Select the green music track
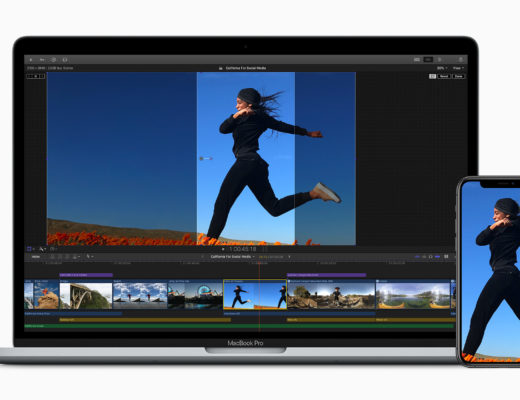520x400 pixels. pyautogui.click(x=240, y=326)
